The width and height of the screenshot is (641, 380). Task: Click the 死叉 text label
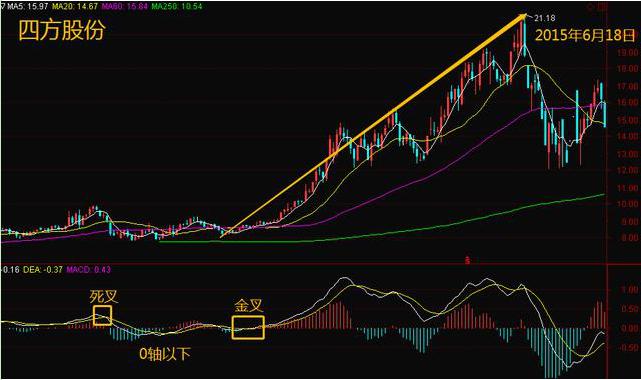pyautogui.click(x=104, y=297)
